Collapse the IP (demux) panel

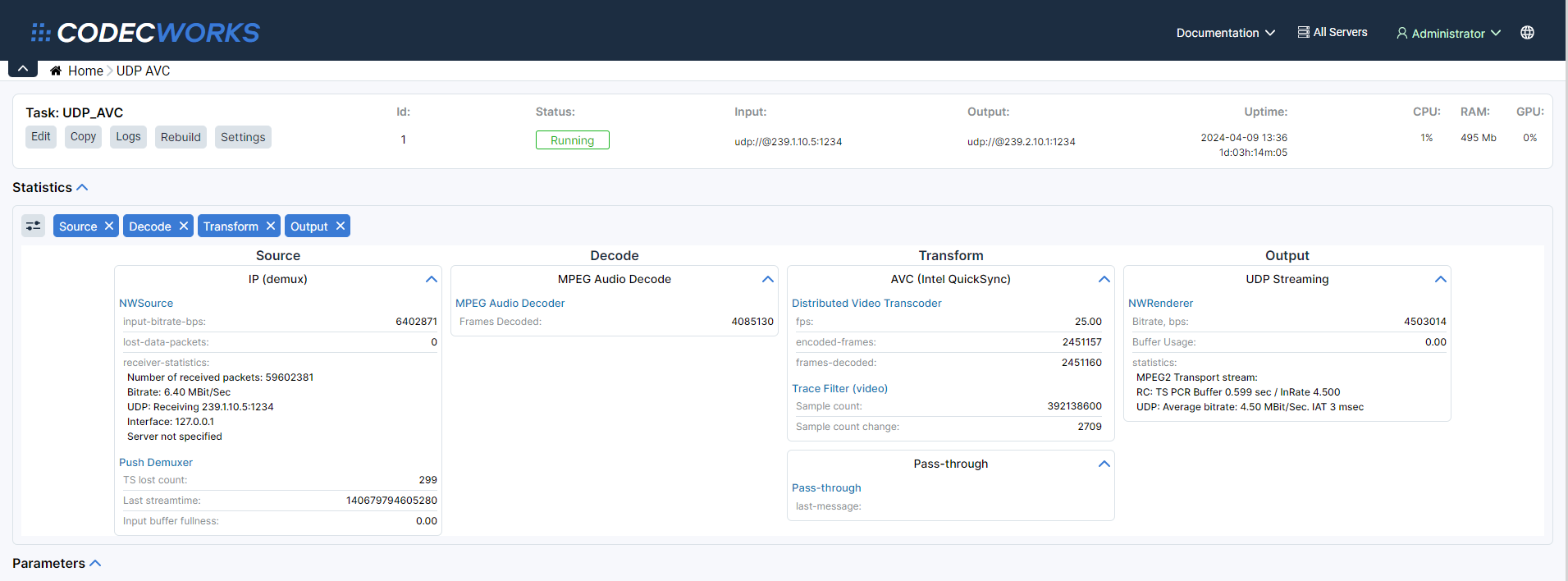432,280
